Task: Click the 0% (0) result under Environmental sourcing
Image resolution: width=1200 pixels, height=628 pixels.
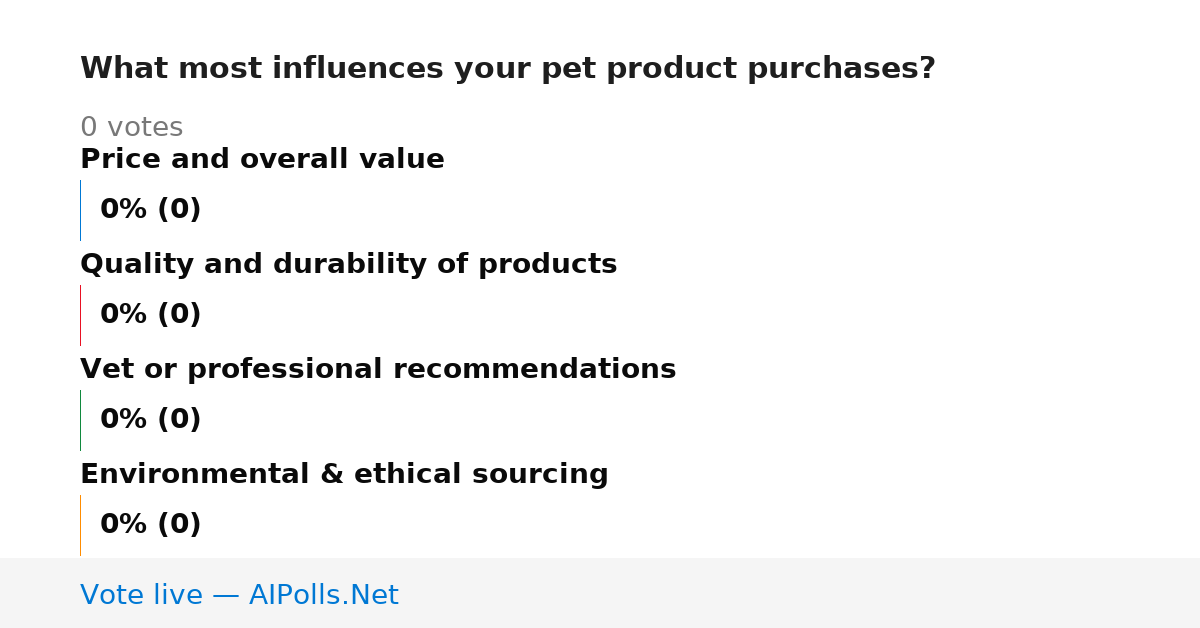Action: [x=150, y=525]
